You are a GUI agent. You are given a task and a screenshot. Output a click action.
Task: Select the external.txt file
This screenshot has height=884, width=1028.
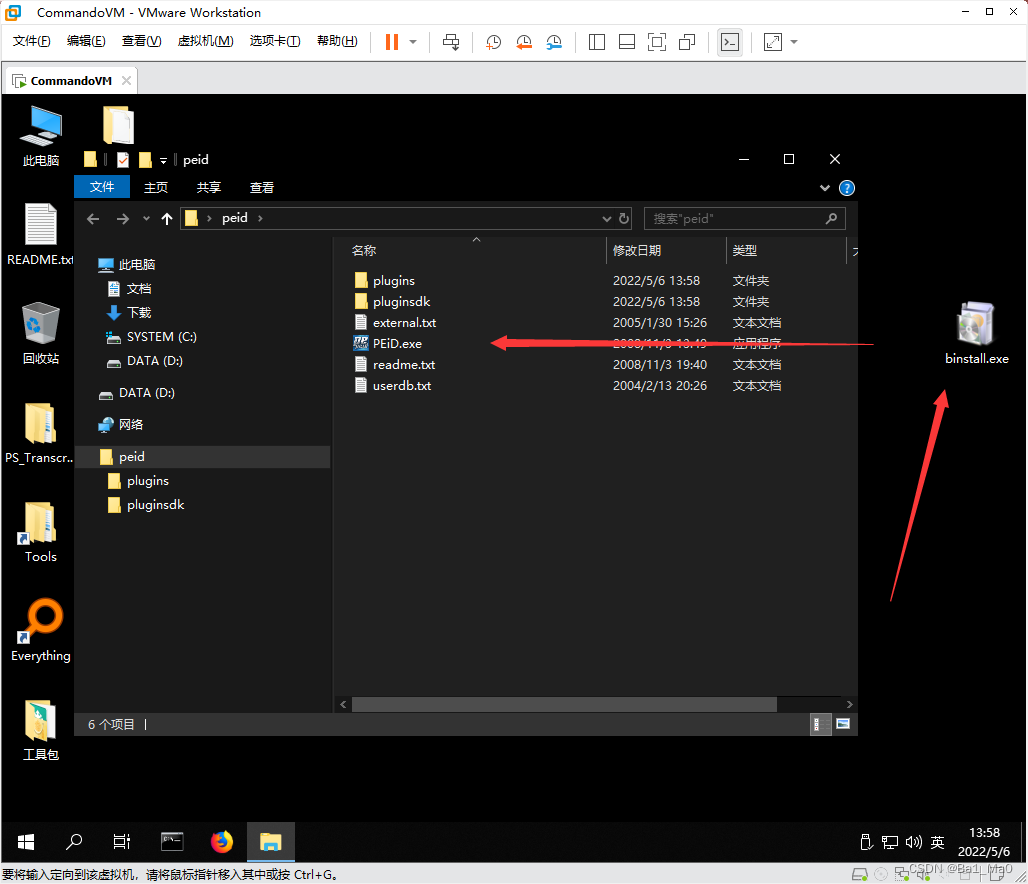405,323
